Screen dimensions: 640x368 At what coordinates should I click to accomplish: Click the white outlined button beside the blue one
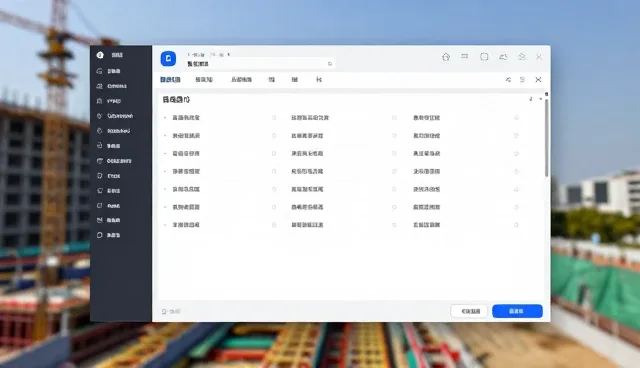tap(469, 311)
